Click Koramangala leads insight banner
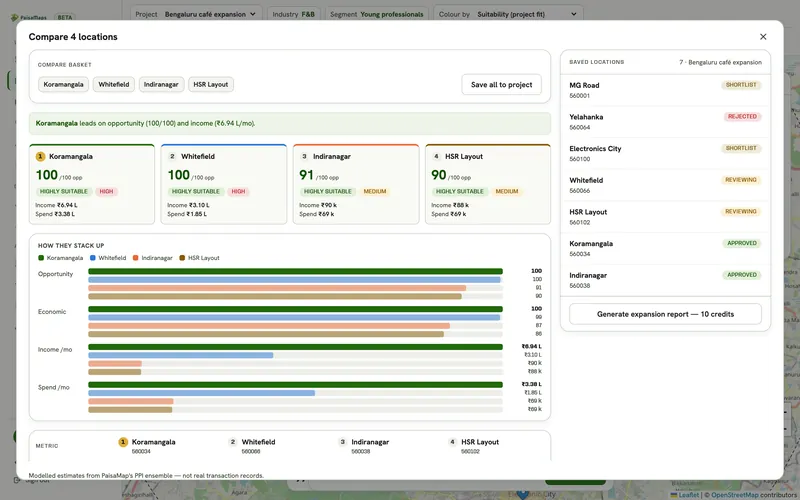 click(290, 123)
